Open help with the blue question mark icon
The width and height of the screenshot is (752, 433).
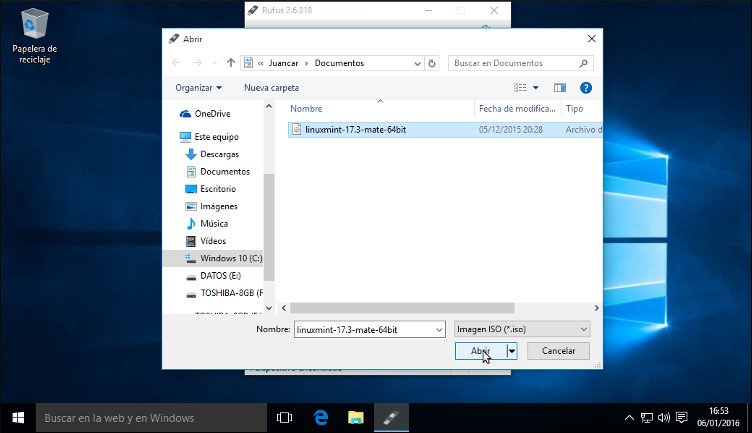(586, 88)
